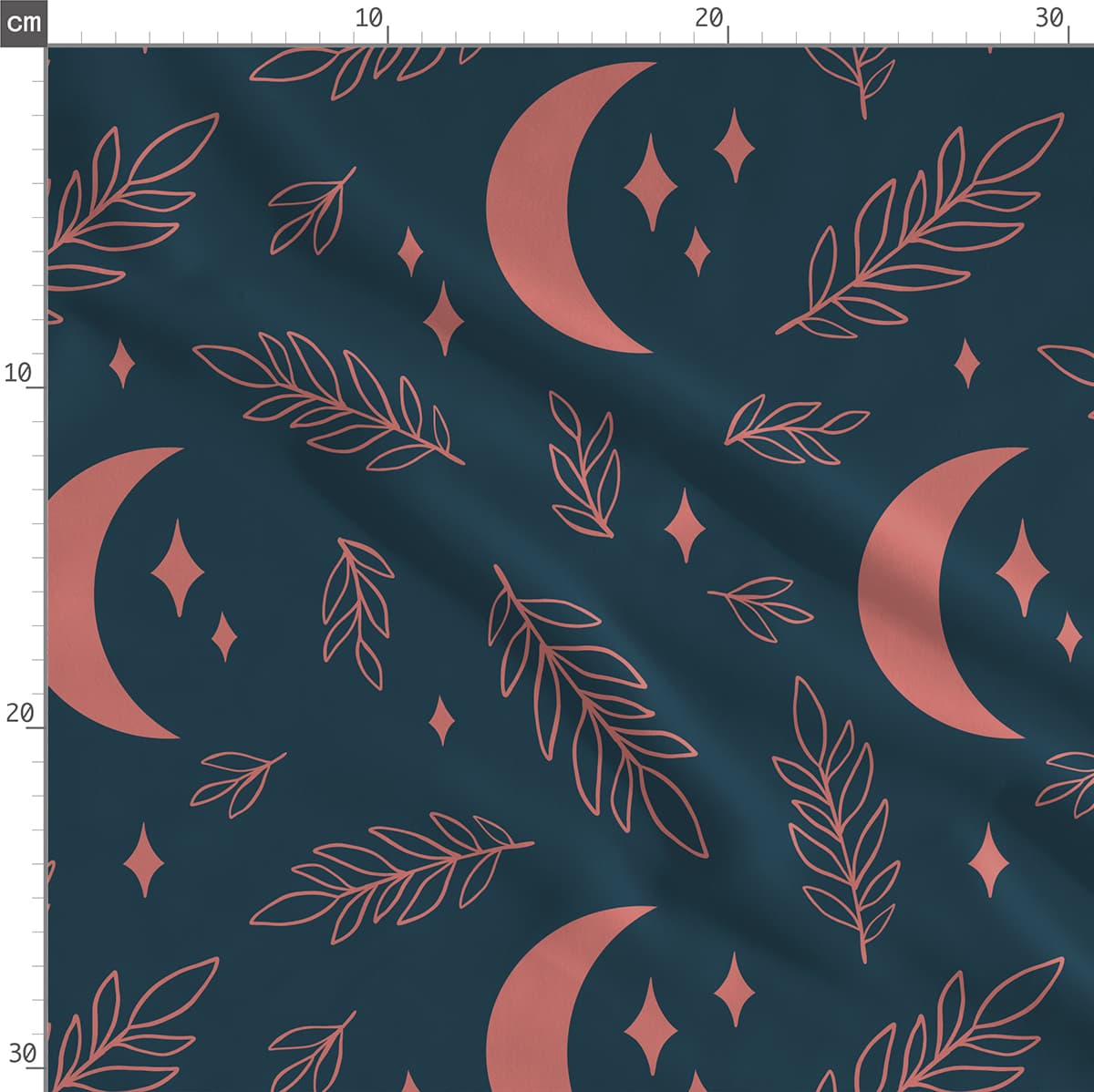Click the cm unit label
Viewport: 1094px width, 1092px height.
pyautogui.click(x=23, y=22)
